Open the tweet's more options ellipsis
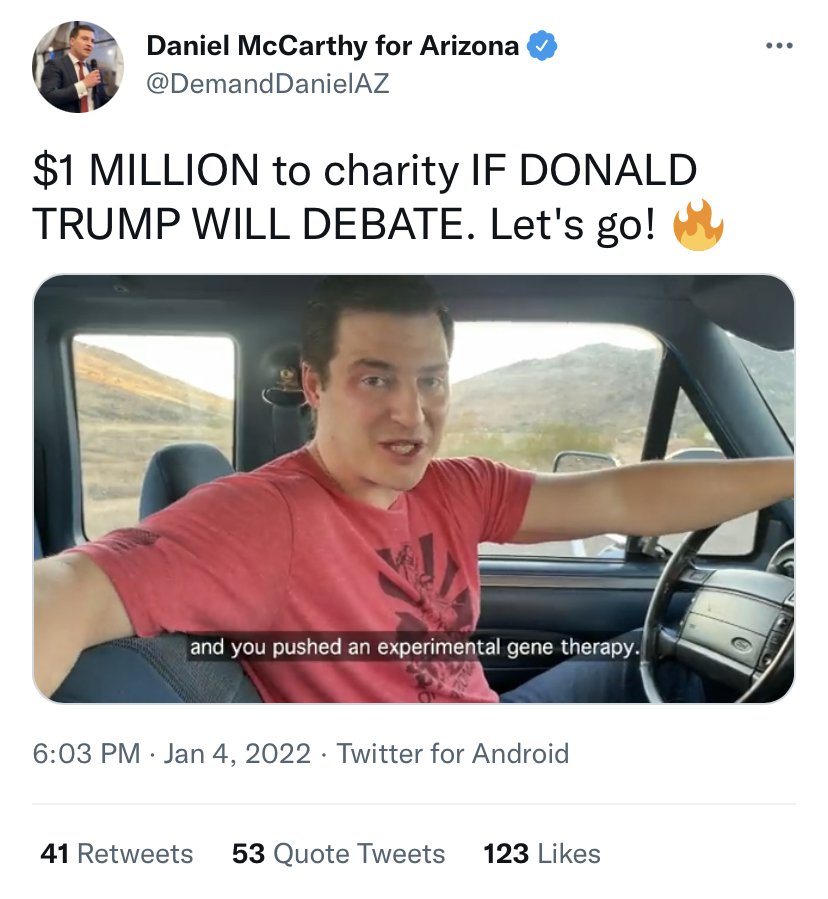 point(779,46)
